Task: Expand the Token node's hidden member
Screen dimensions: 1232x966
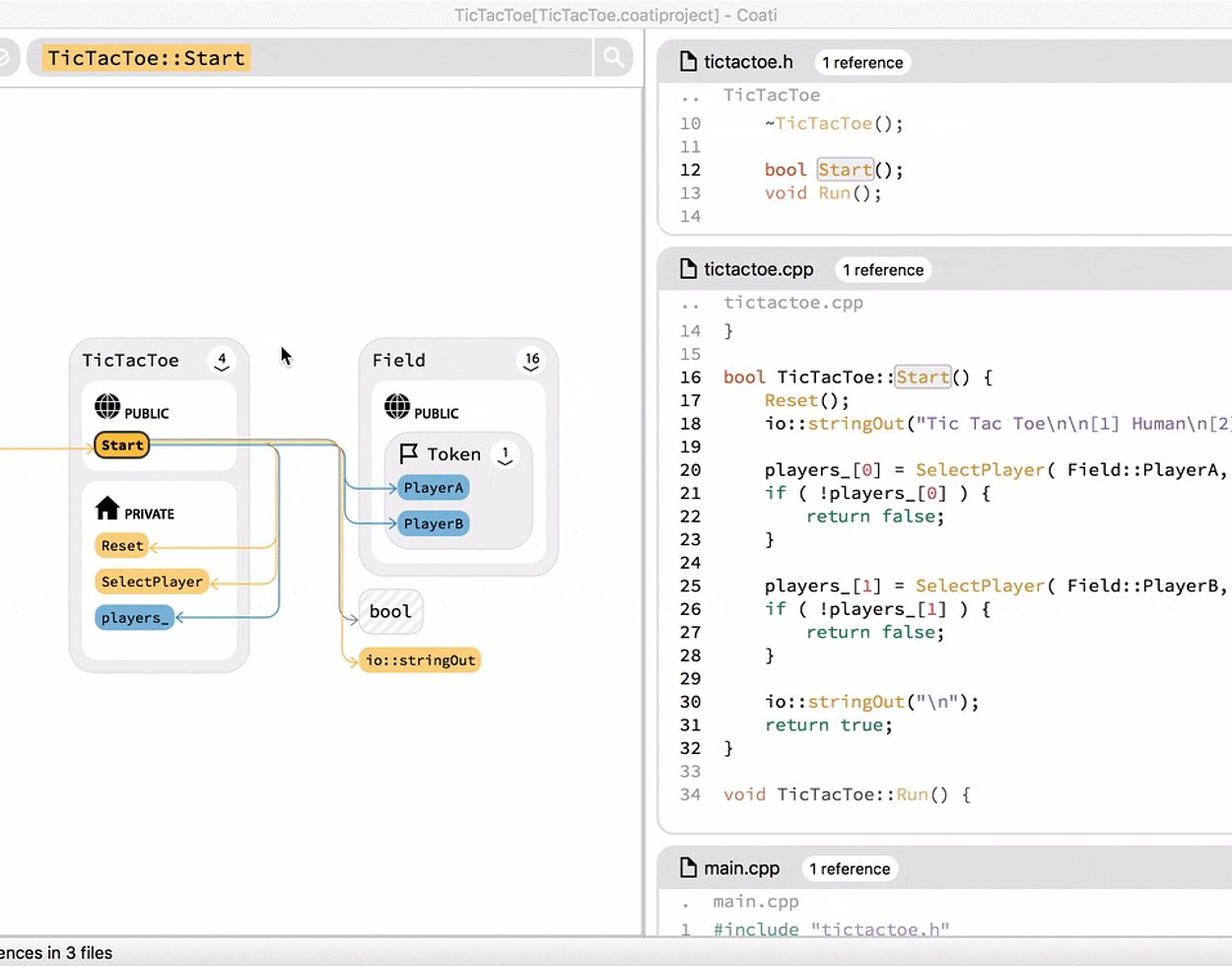Action: coord(505,455)
